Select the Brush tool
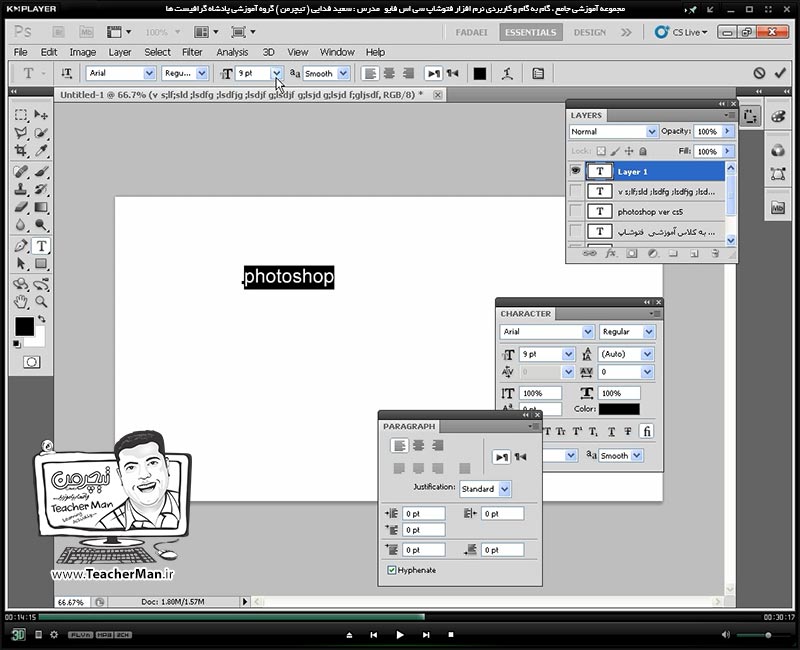Screen dimensions: 800x650 [x=41, y=171]
